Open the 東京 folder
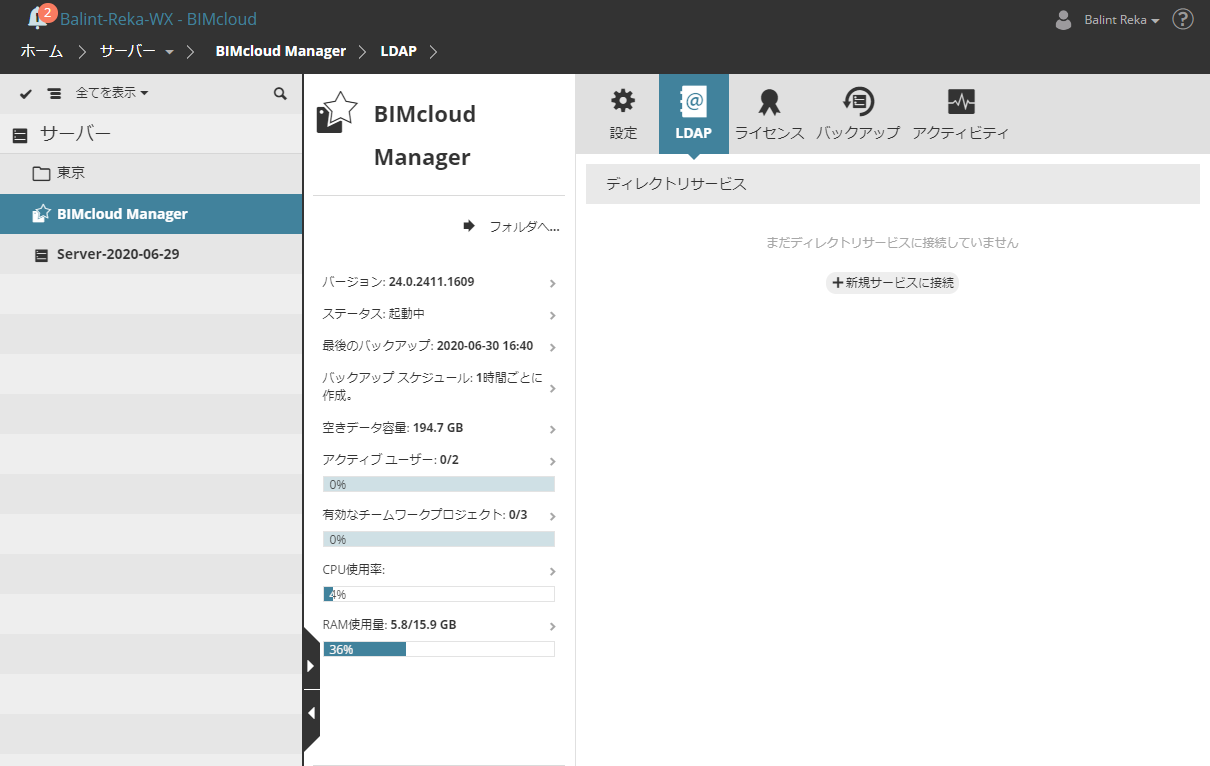This screenshot has height=766, width=1210. point(151,173)
